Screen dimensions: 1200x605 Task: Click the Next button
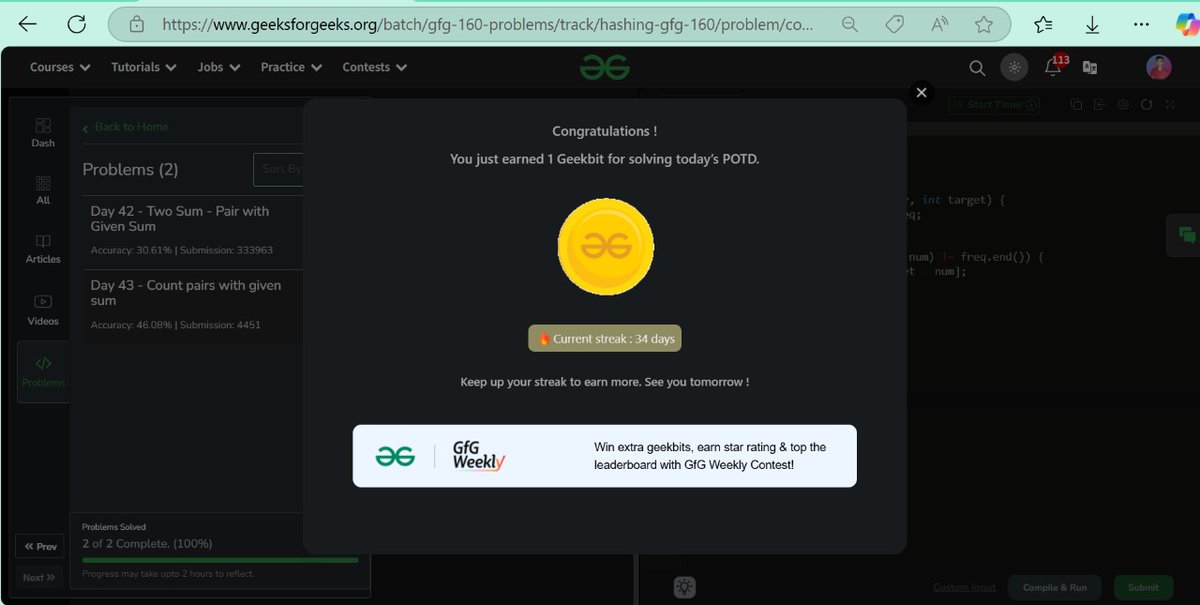pyautogui.click(x=40, y=577)
